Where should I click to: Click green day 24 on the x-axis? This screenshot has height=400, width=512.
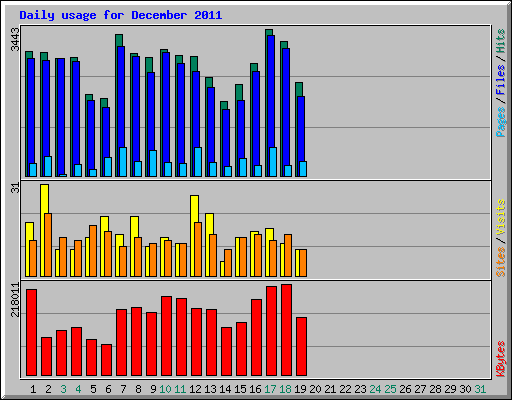[375, 389]
